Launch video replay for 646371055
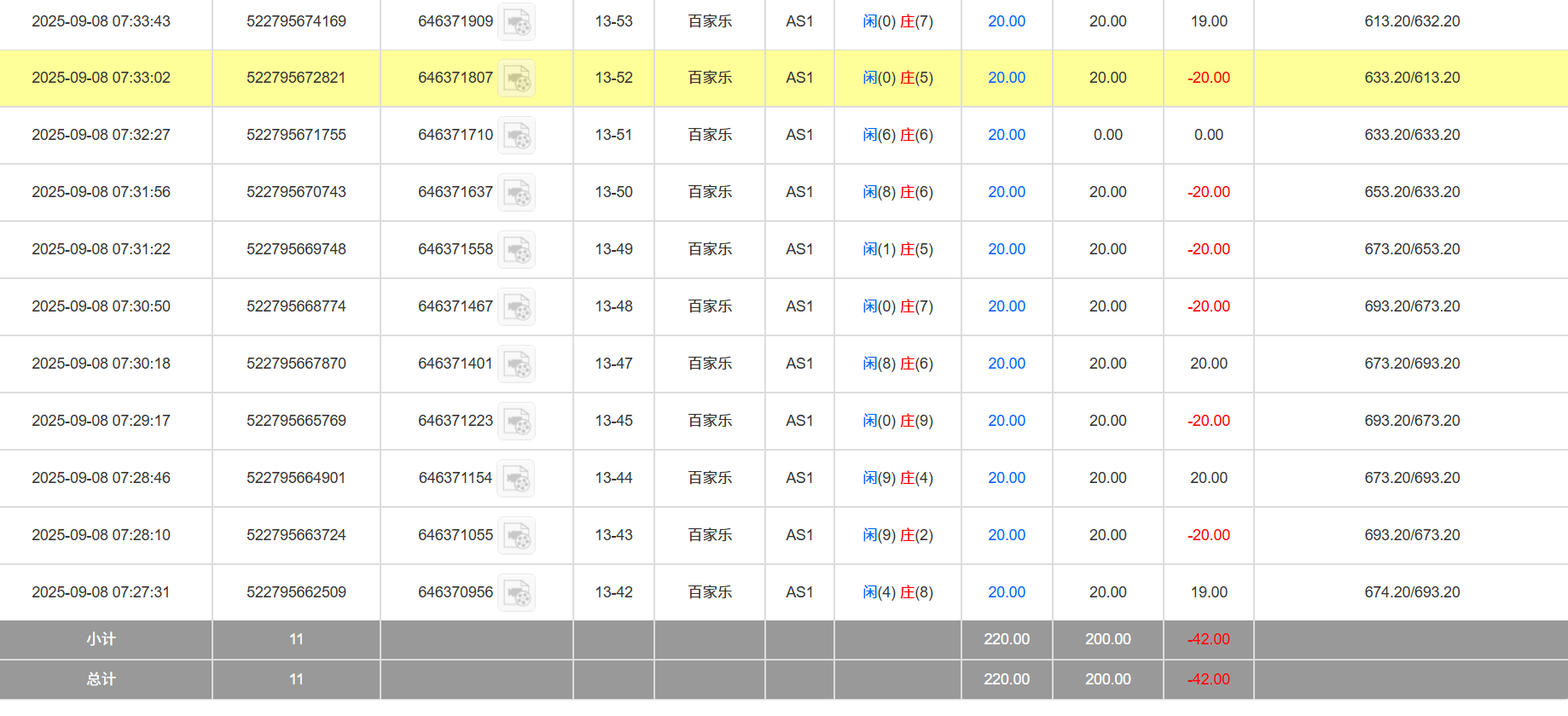The width and height of the screenshot is (1568, 716). click(x=516, y=536)
